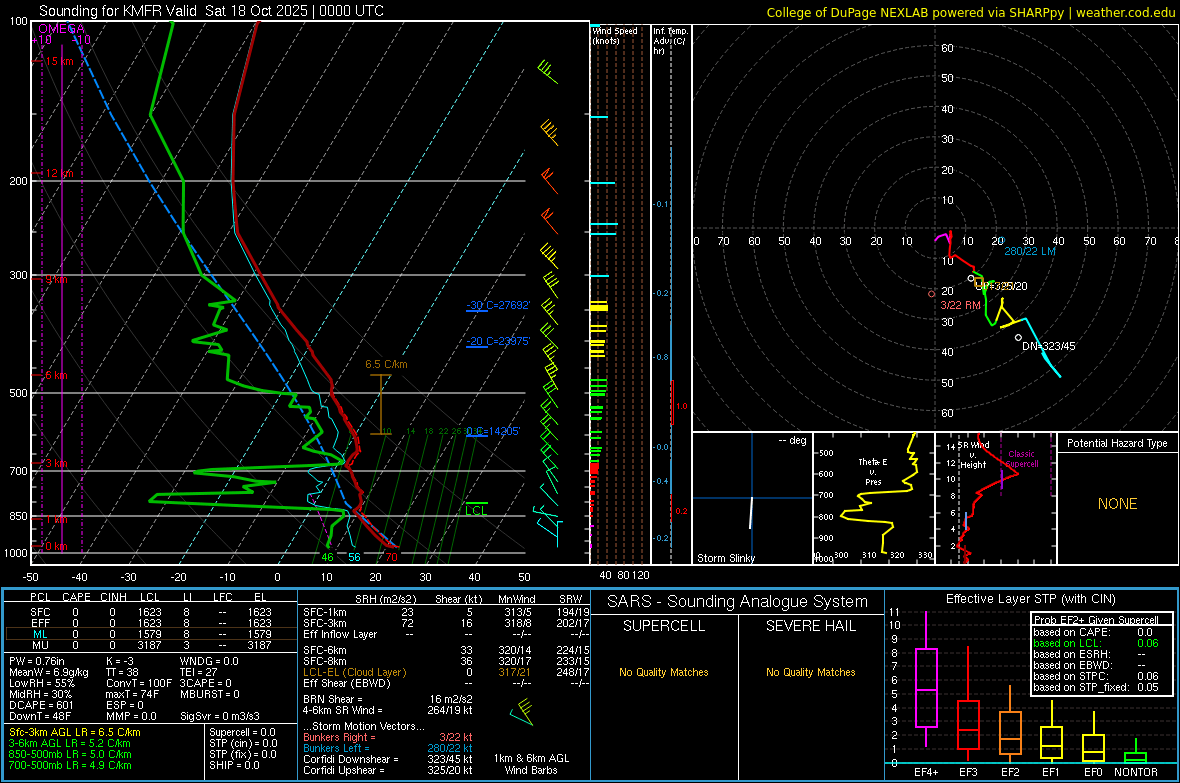Click the 'MBURST = 0' value
Viewport: 1180px width, 783px height.
210,694
